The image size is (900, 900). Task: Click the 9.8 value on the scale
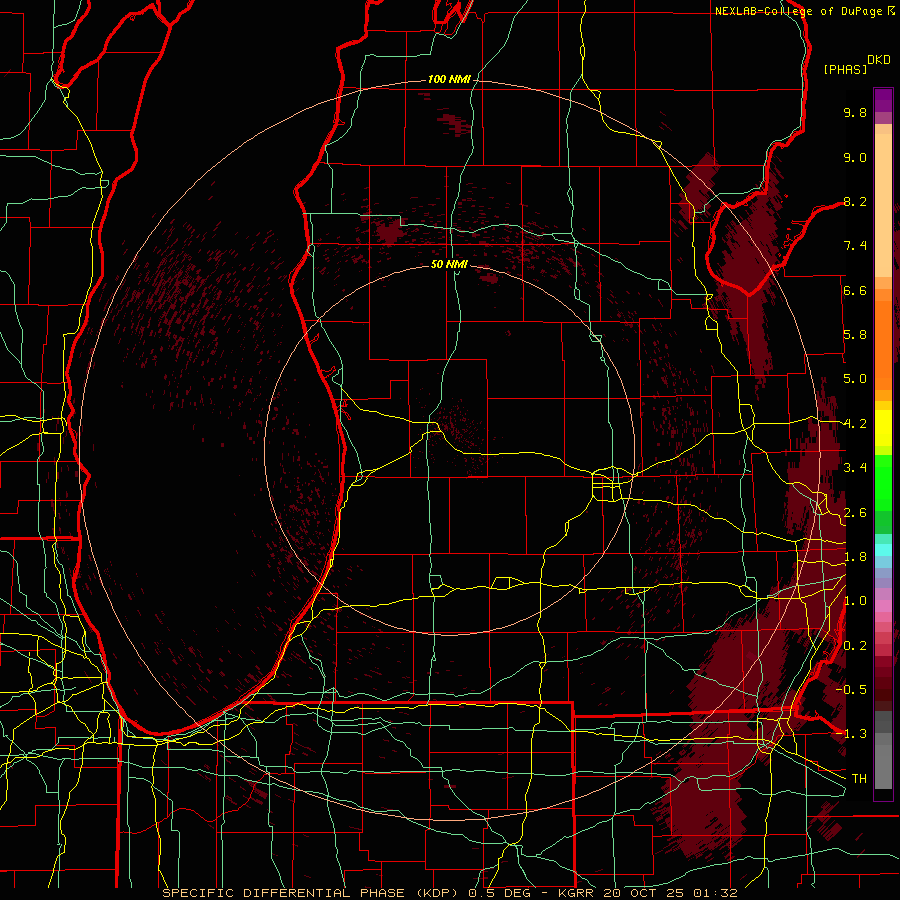[x=855, y=112]
